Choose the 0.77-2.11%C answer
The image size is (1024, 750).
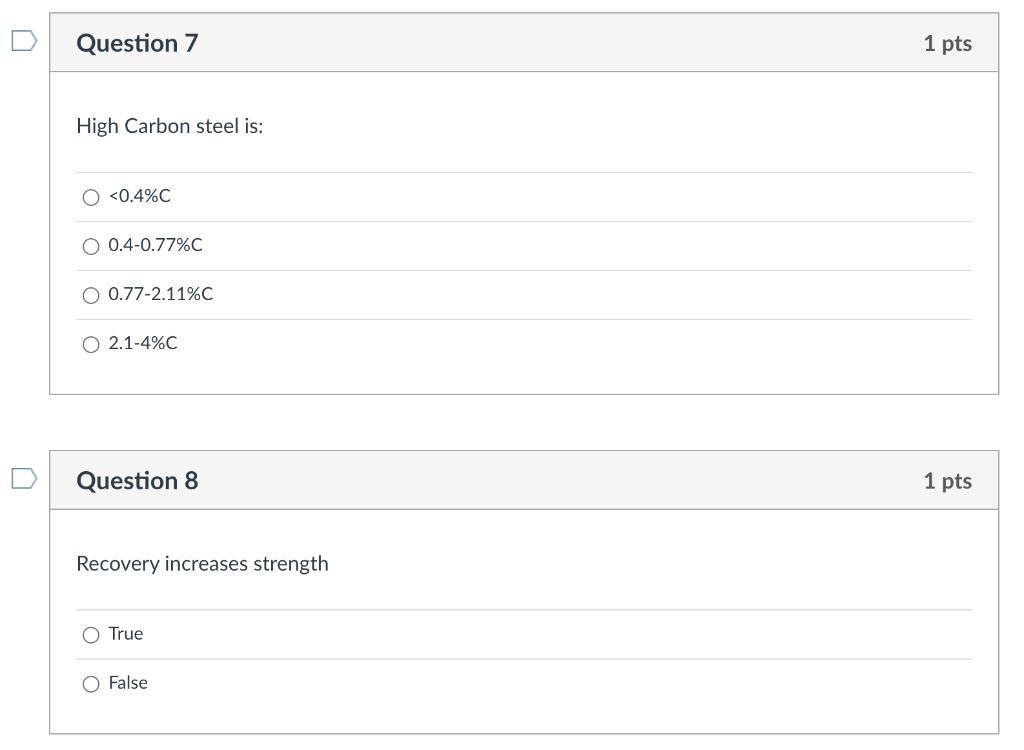tap(91, 295)
